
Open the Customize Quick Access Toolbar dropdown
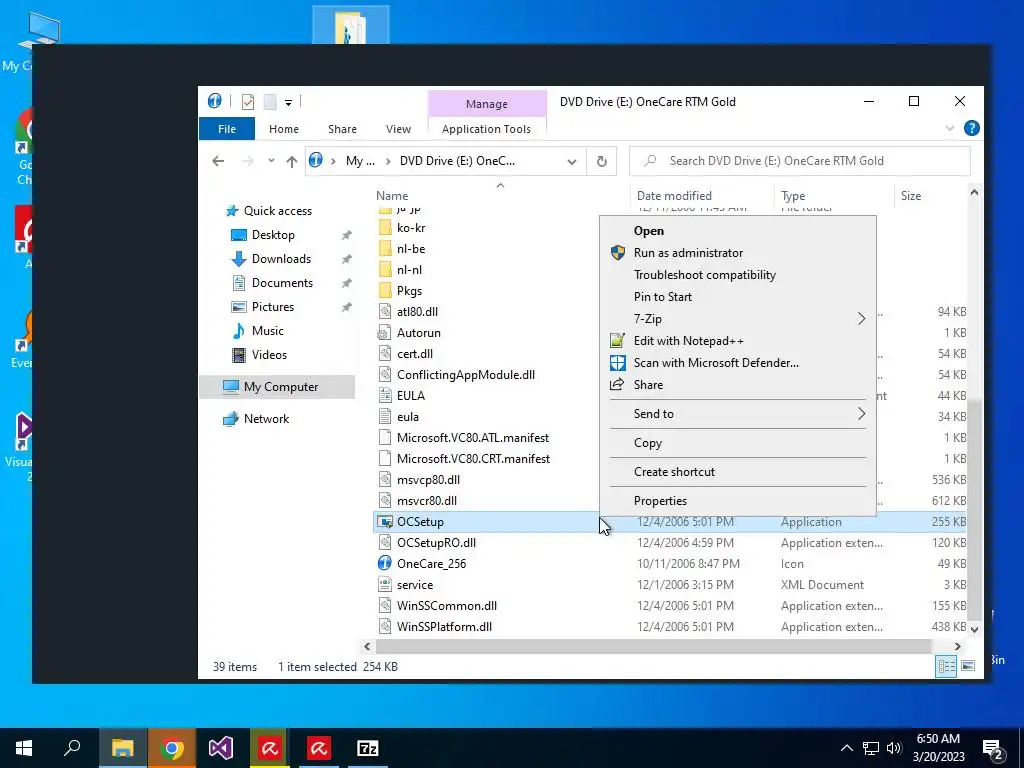click(x=288, y=103)
